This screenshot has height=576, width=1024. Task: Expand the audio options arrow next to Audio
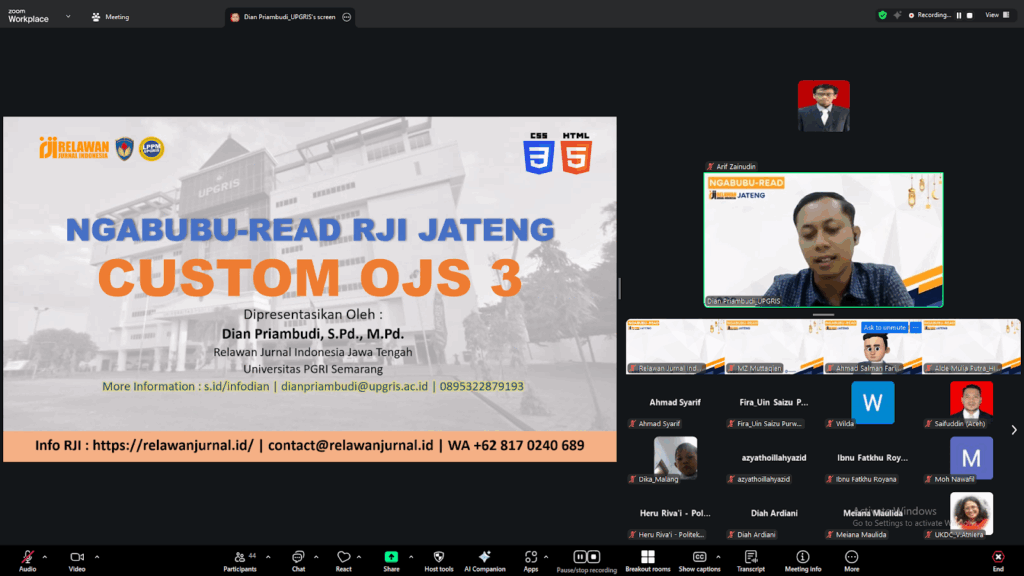coord(47,556)
